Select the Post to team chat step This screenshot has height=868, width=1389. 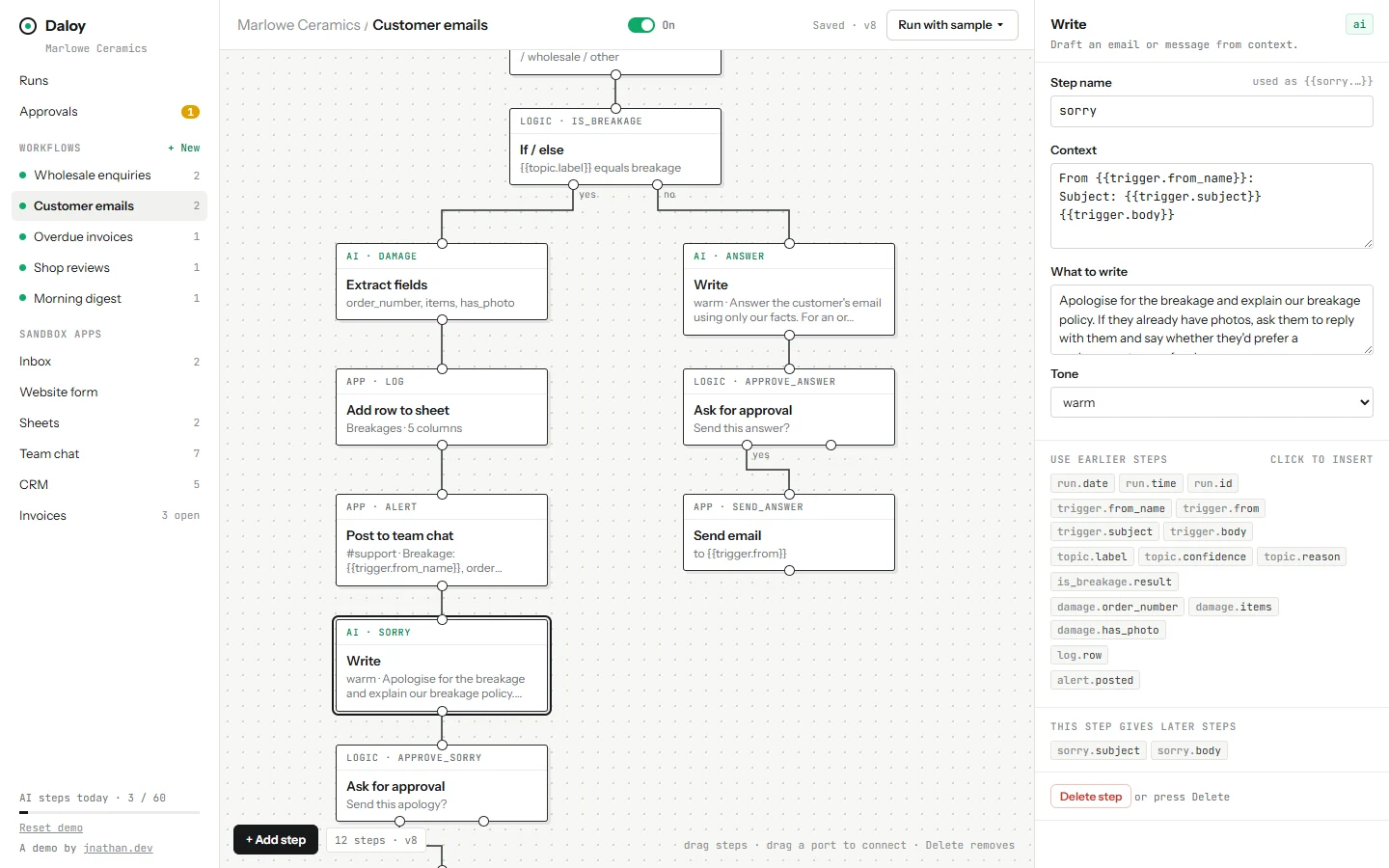click(442, 540)
